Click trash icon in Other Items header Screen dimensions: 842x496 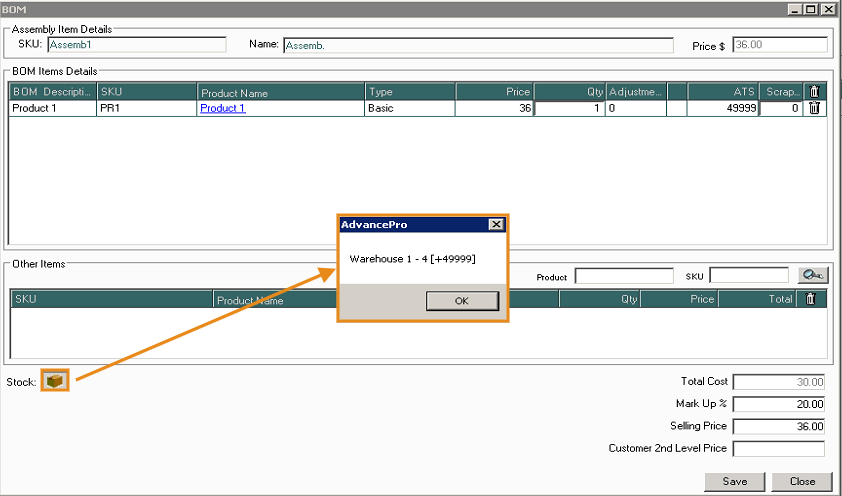coord(811,299)
